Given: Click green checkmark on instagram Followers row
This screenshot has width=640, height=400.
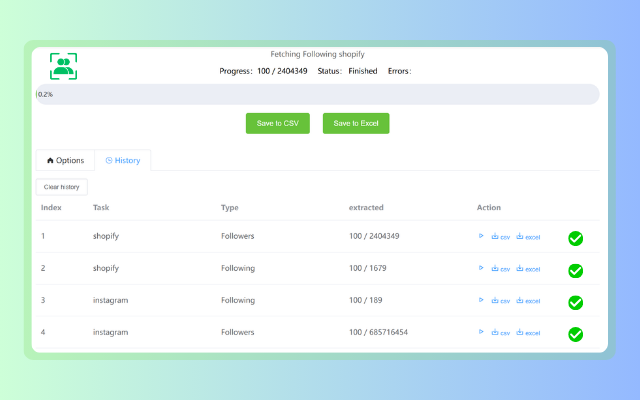Looking at the screenshot, I should (576, 334).
